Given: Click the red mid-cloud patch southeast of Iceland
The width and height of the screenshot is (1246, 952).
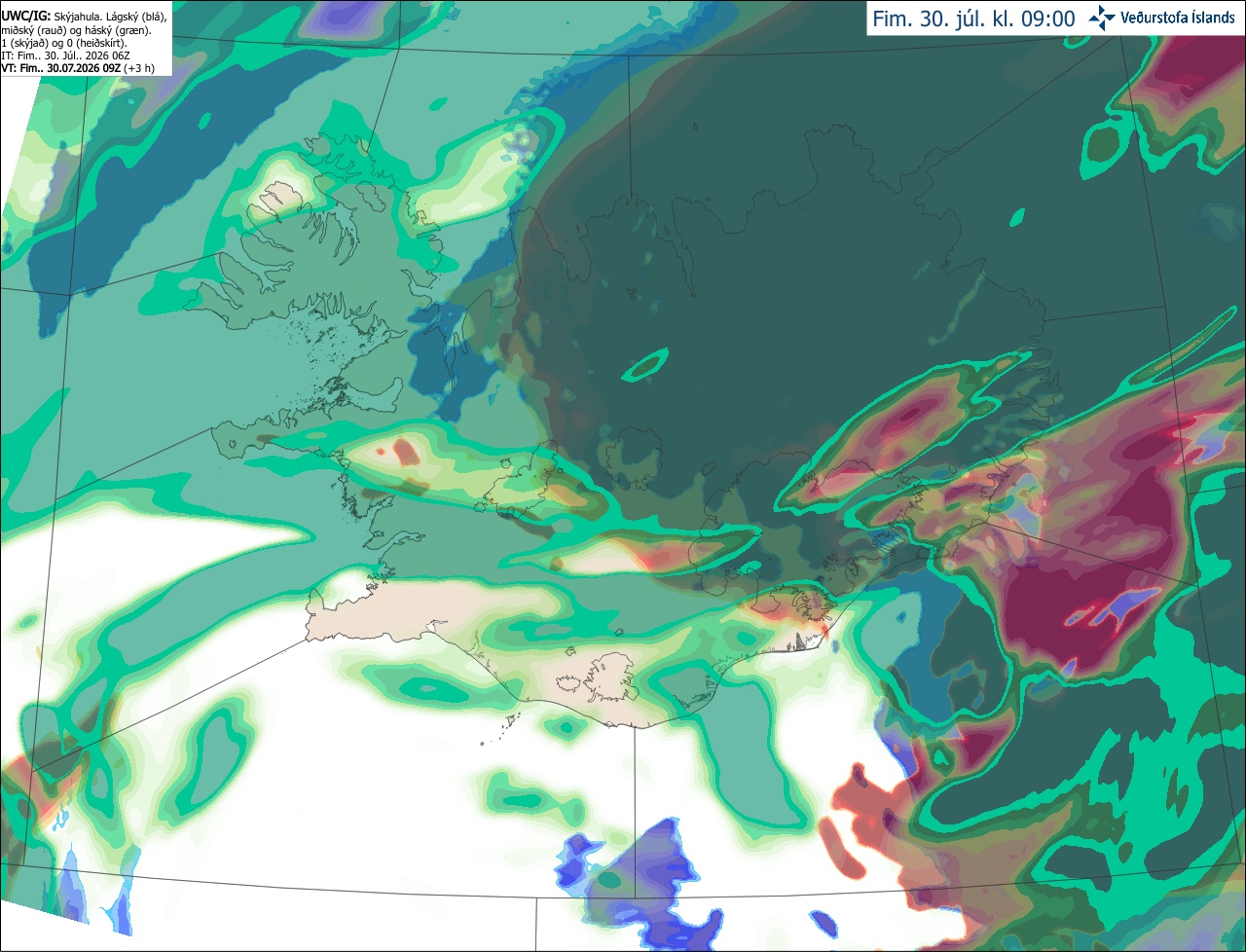Looking at the screenshot, I should pos(861,808).
